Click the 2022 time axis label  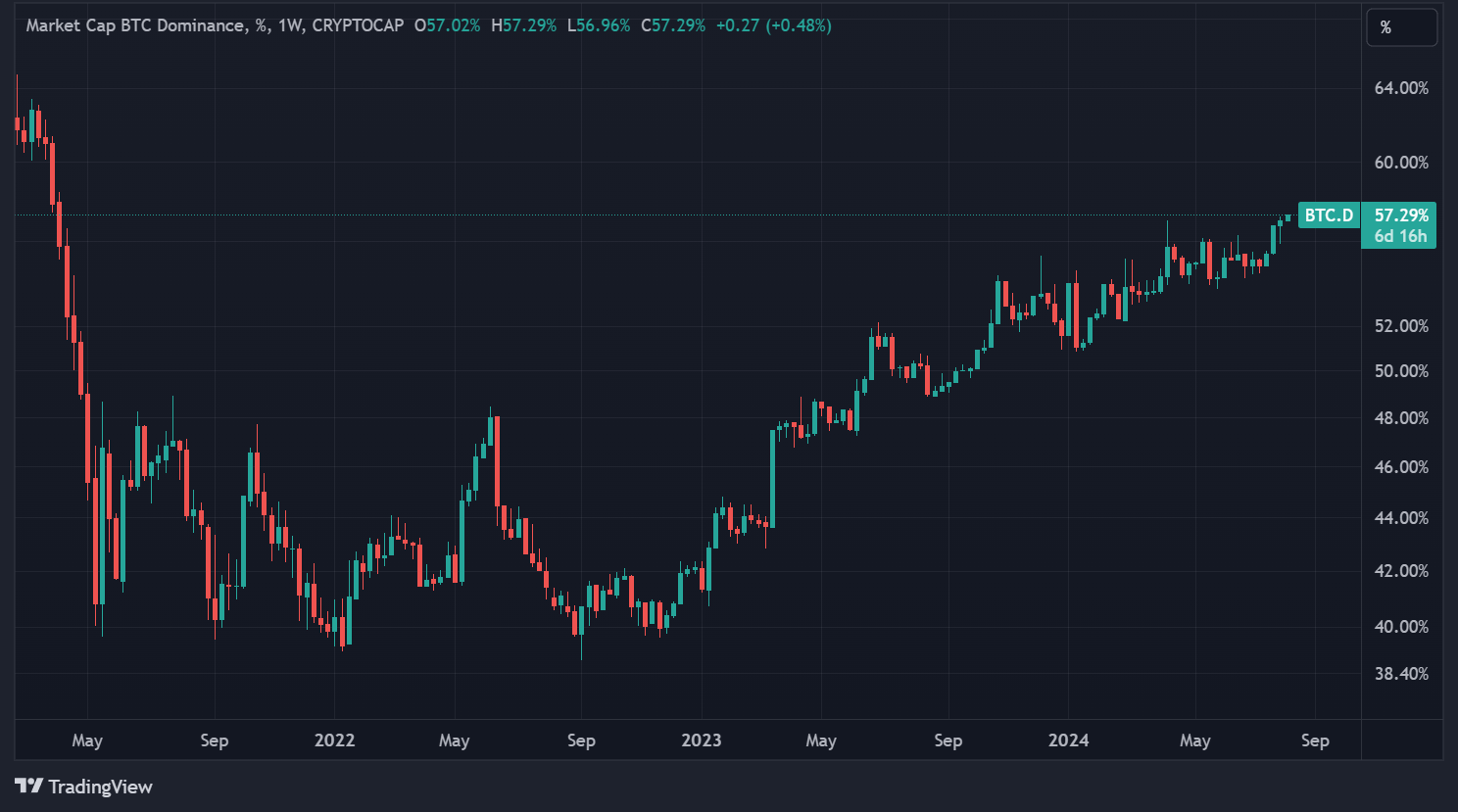(334, 740)
